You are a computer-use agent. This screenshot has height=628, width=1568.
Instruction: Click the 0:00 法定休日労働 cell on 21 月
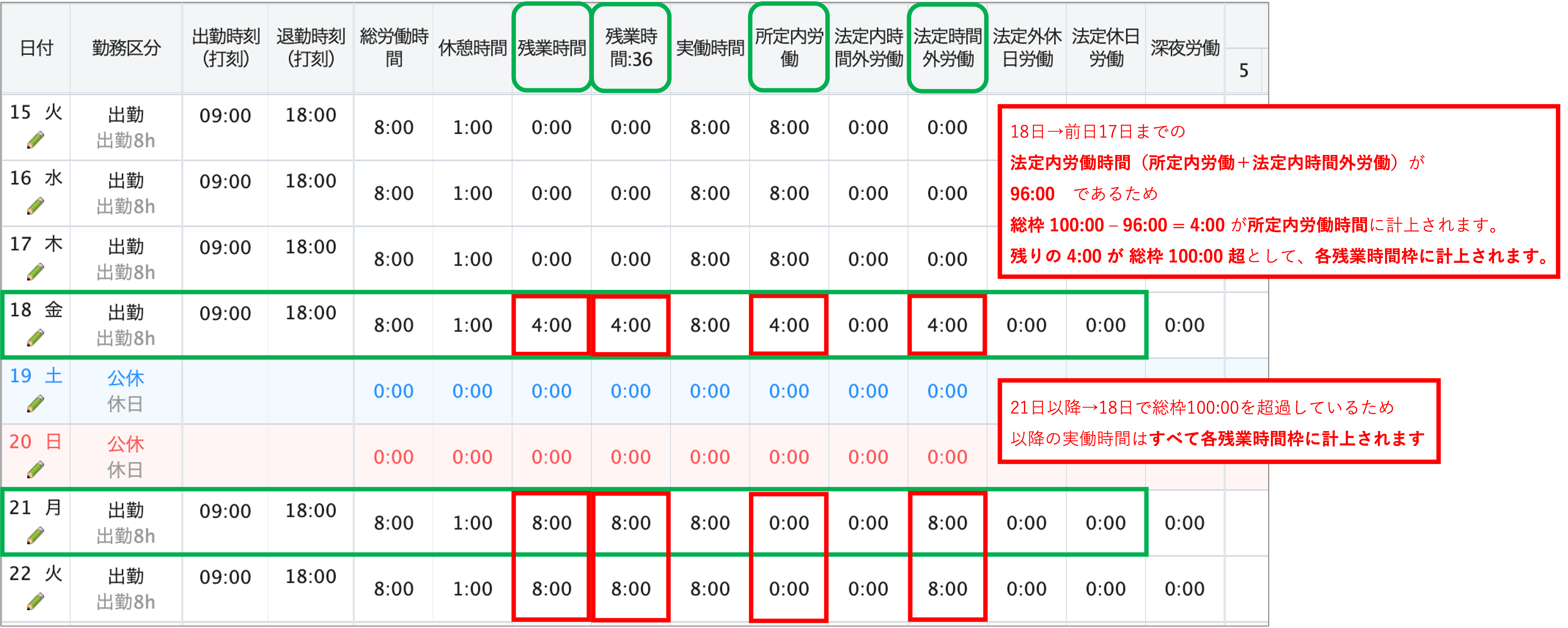pyautogui.click(x=1106, y=523)
